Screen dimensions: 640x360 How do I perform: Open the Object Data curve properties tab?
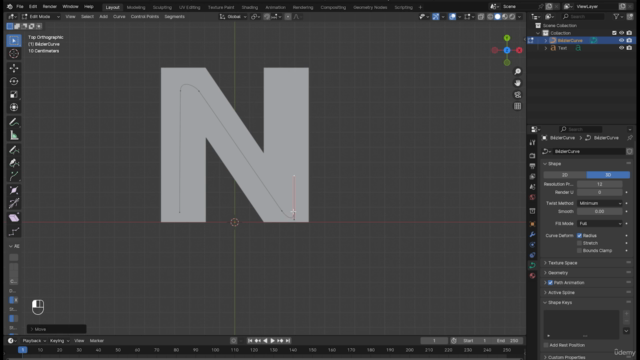[532, 265]
